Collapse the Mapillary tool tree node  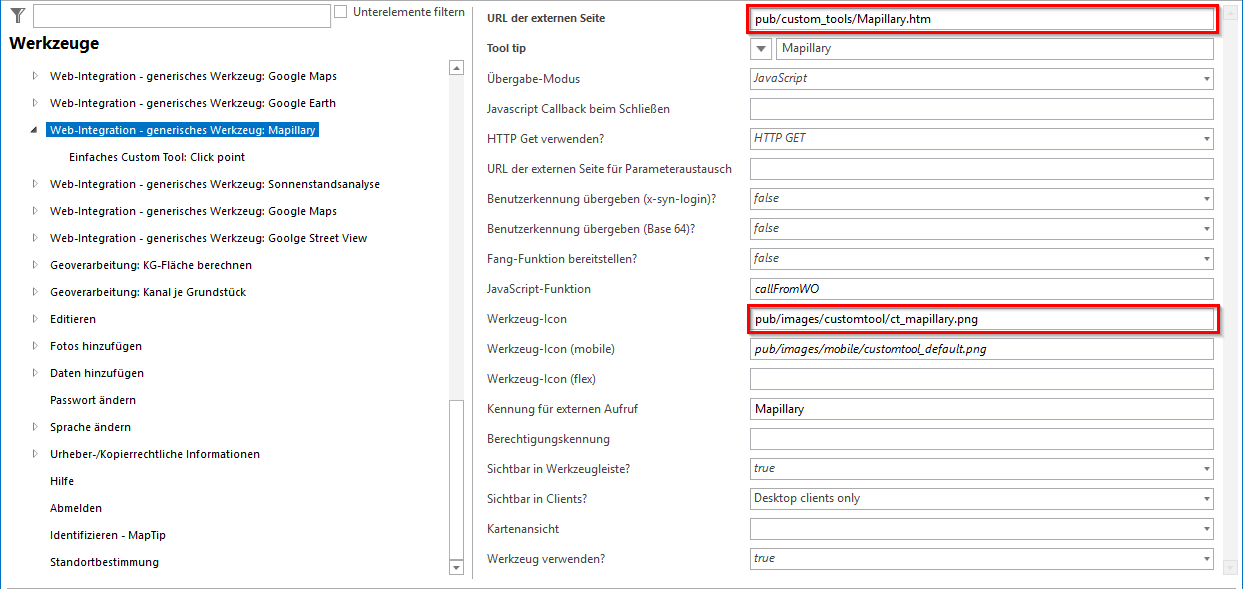(35, 130)
